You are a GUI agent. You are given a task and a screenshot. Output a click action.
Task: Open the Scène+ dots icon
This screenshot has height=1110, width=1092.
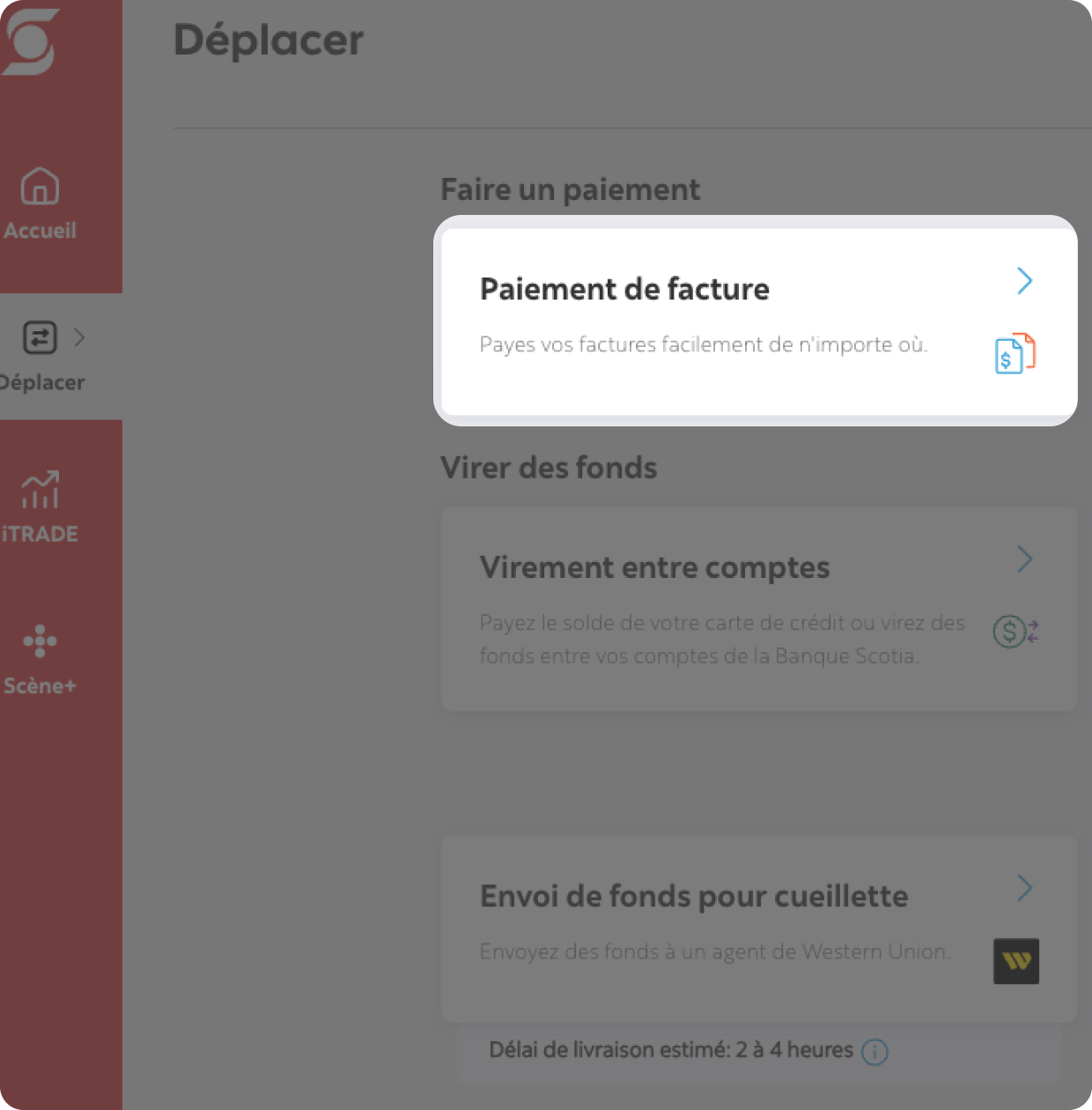[40, 640]
